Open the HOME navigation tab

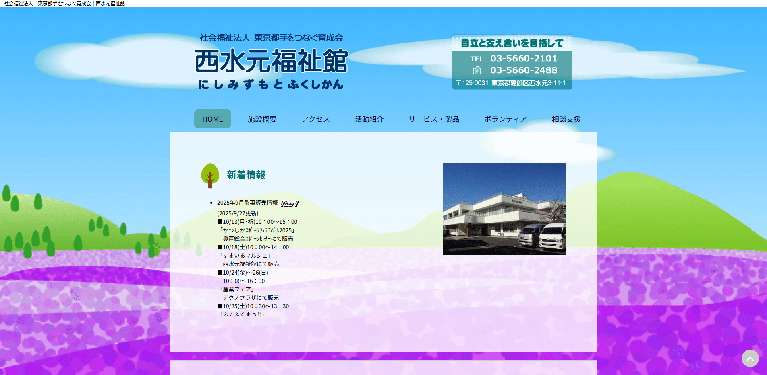(x=212, y=119)
